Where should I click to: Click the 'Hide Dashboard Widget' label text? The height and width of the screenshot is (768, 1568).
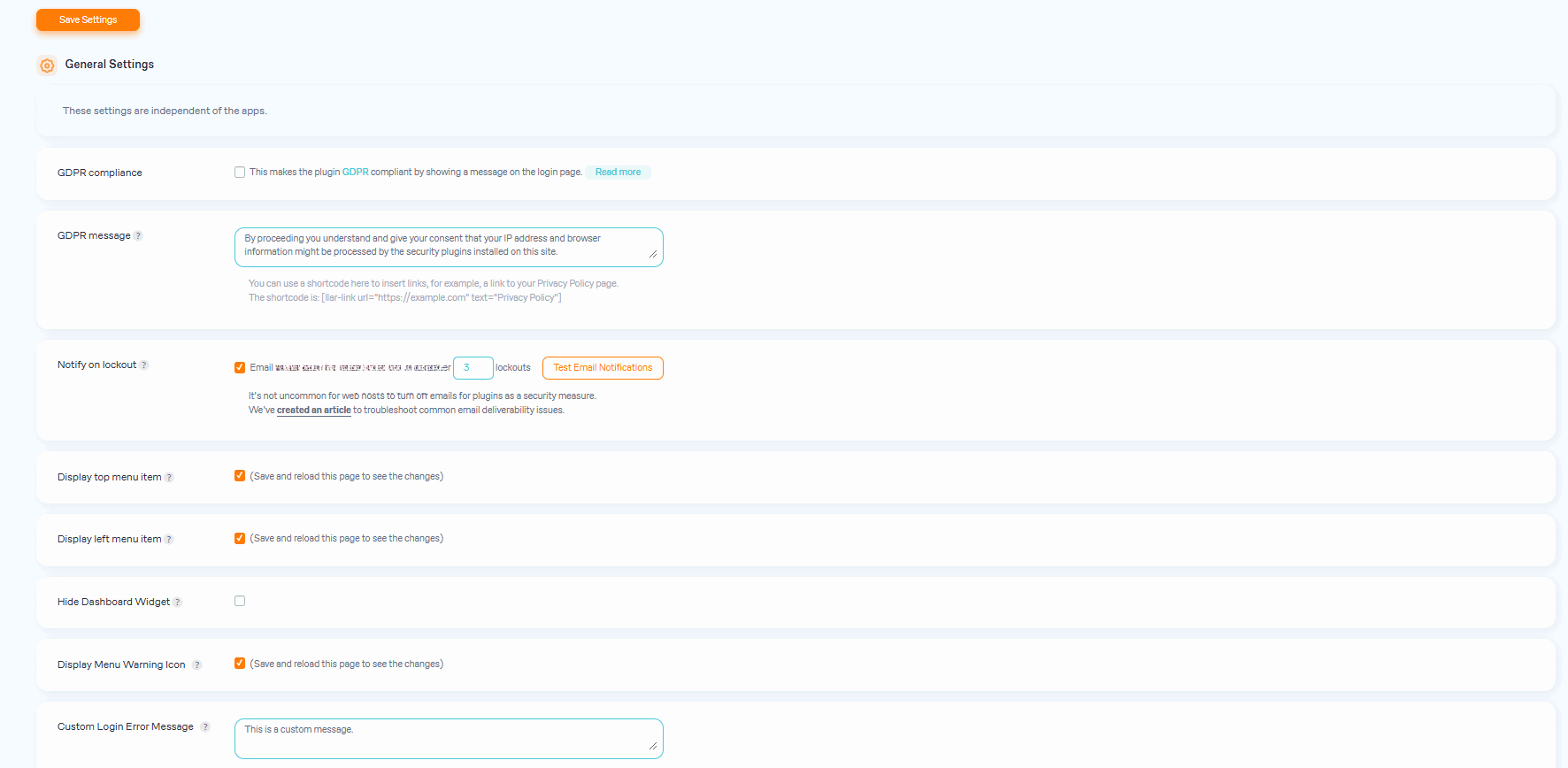click(x=113, y=603)
